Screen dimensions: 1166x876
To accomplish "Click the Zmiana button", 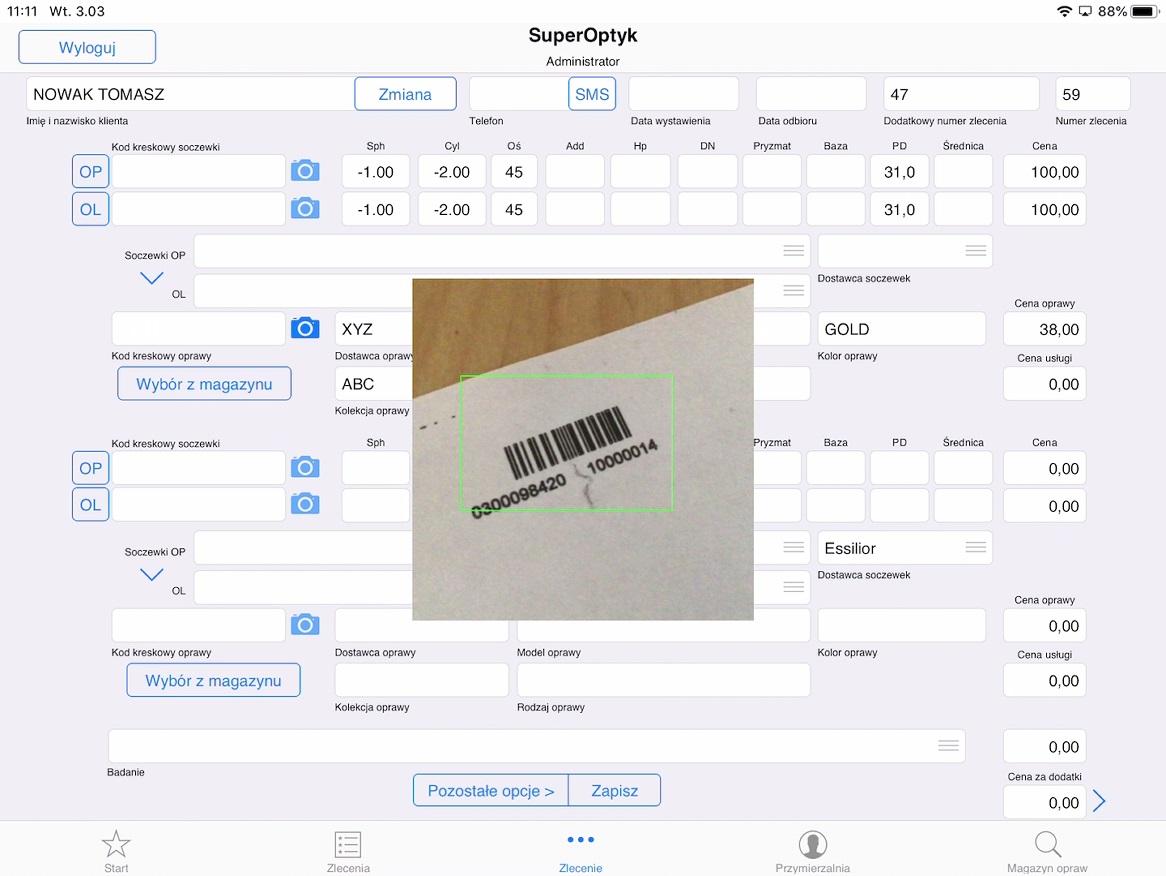I will [x=405, y=94].
